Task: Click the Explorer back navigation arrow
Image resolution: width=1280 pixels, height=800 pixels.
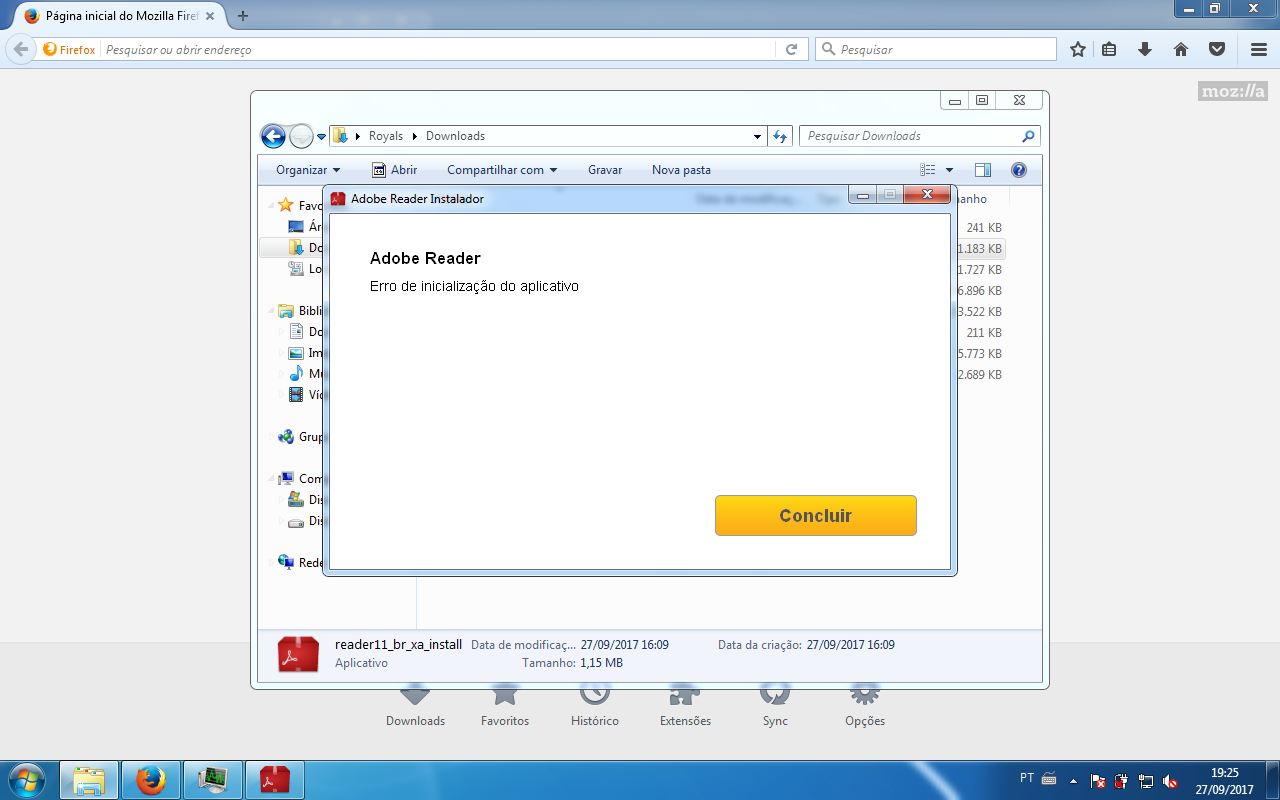Action: [273, 136]
